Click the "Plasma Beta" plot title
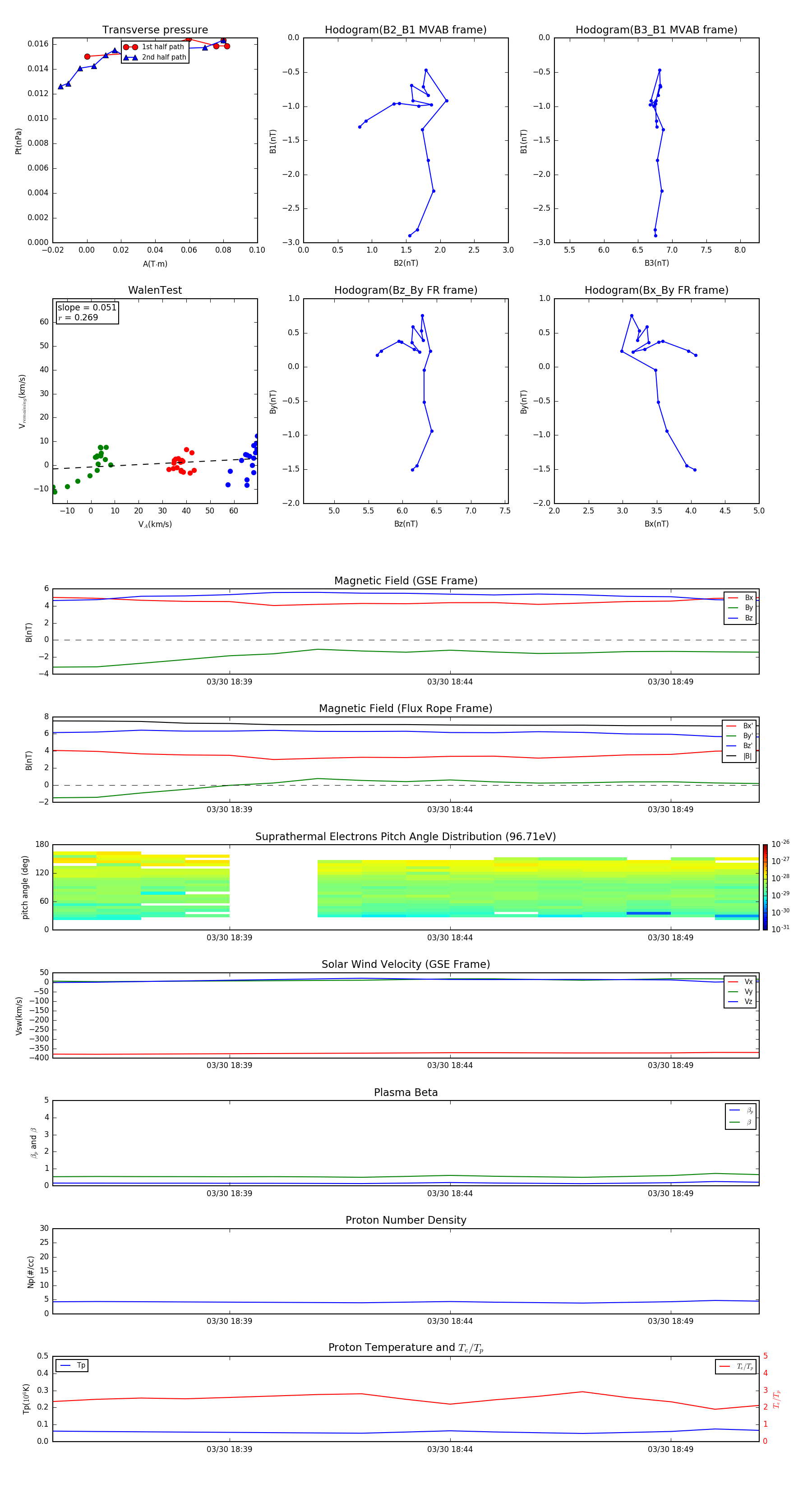The height and width of the screenshot is (1489, 812). [x=406, y=1092]
